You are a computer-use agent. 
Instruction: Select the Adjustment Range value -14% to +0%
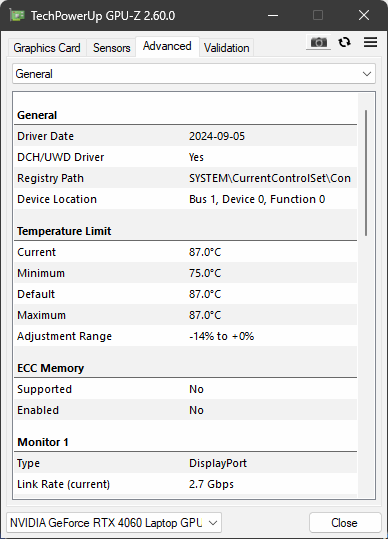coord(221,336)
